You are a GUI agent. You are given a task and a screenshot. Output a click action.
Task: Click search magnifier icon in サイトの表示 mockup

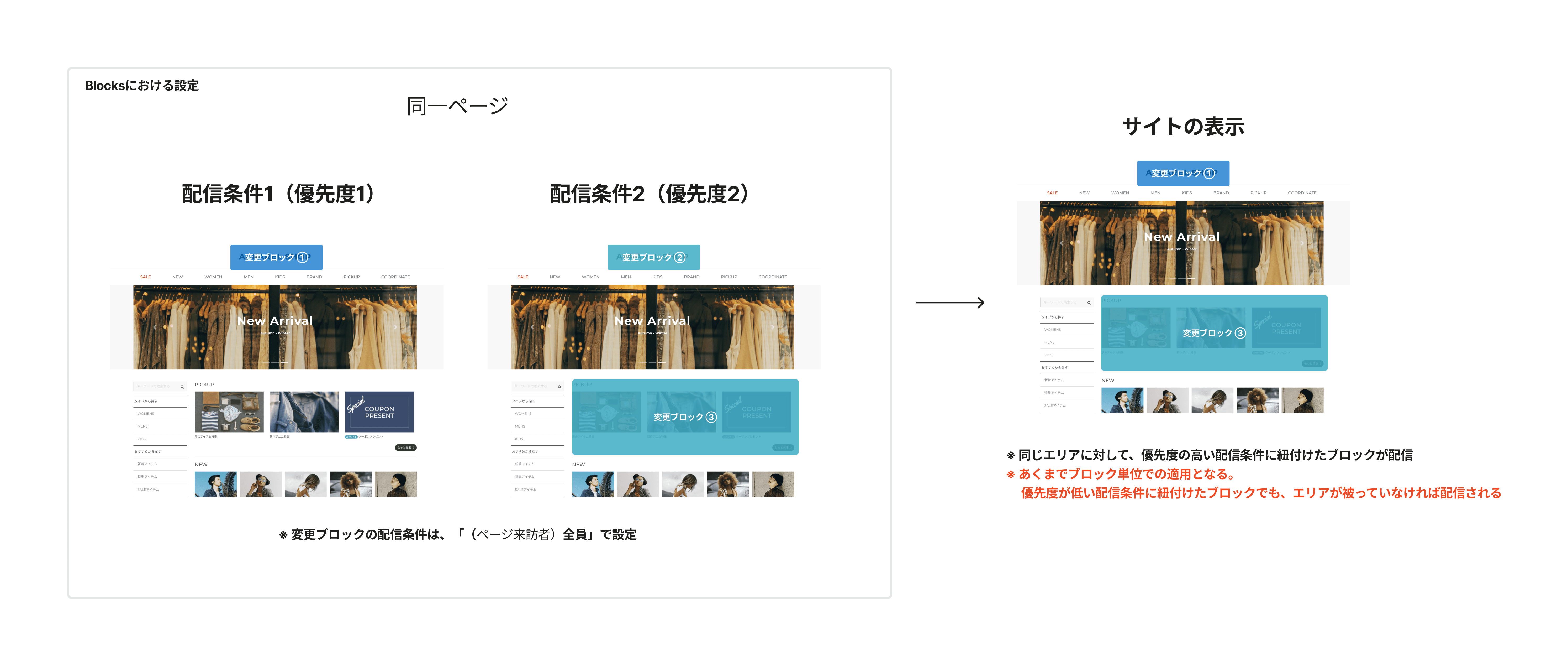(x=1089, y=303)
